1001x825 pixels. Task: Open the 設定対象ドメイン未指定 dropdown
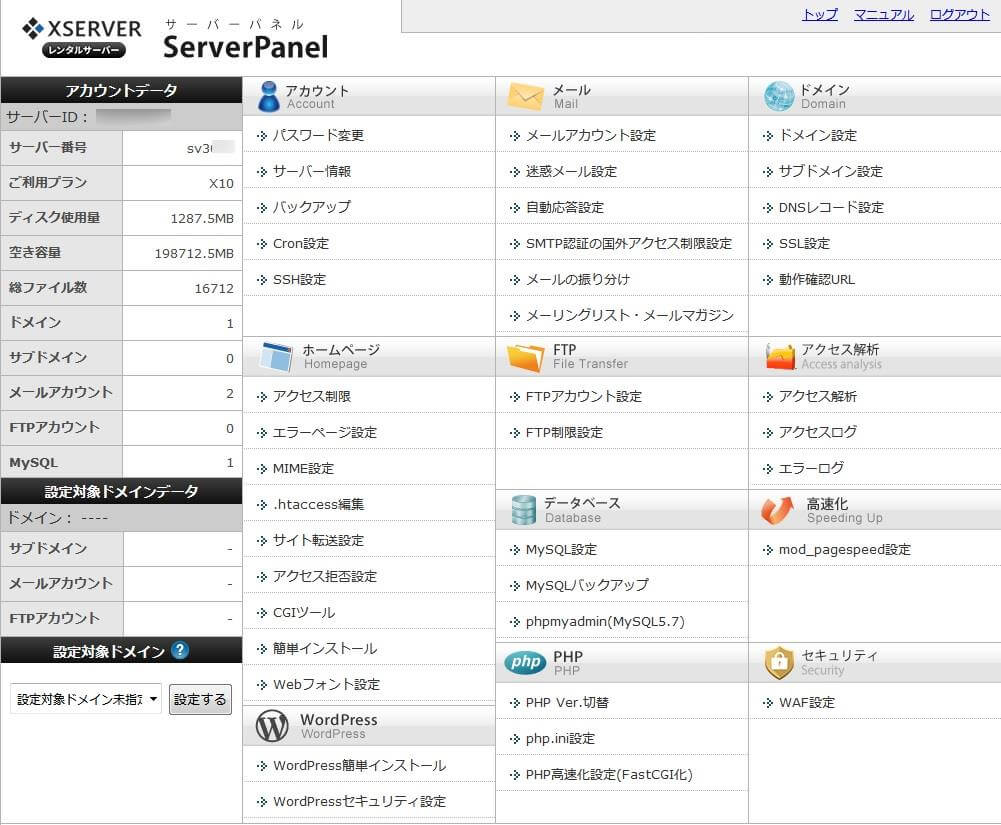[x=86, y=699]
